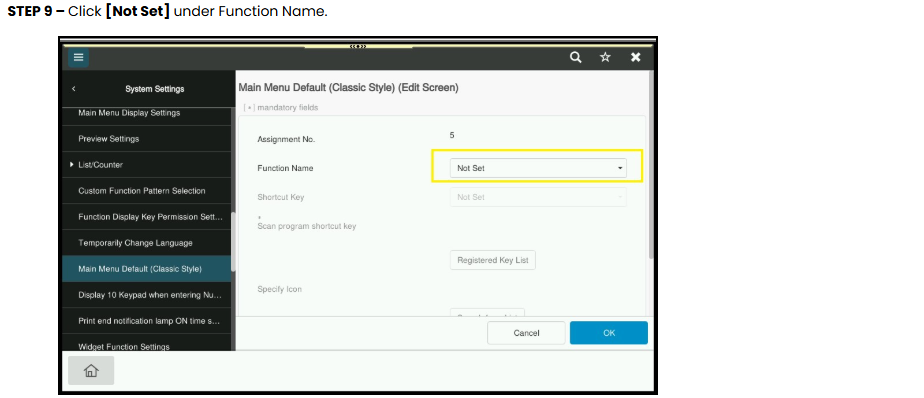Viewport: 924px width, 398px height.
Task: Open Function Display Key Permission Settings
Action: (x=147, y=217)
